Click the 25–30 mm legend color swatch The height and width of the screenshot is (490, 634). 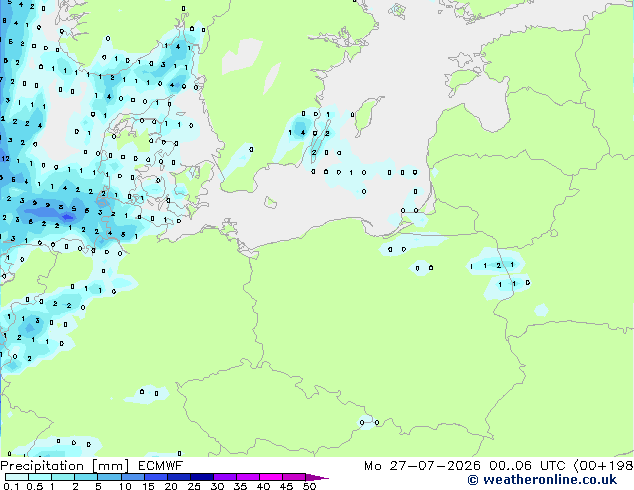[x=202, y=477]
